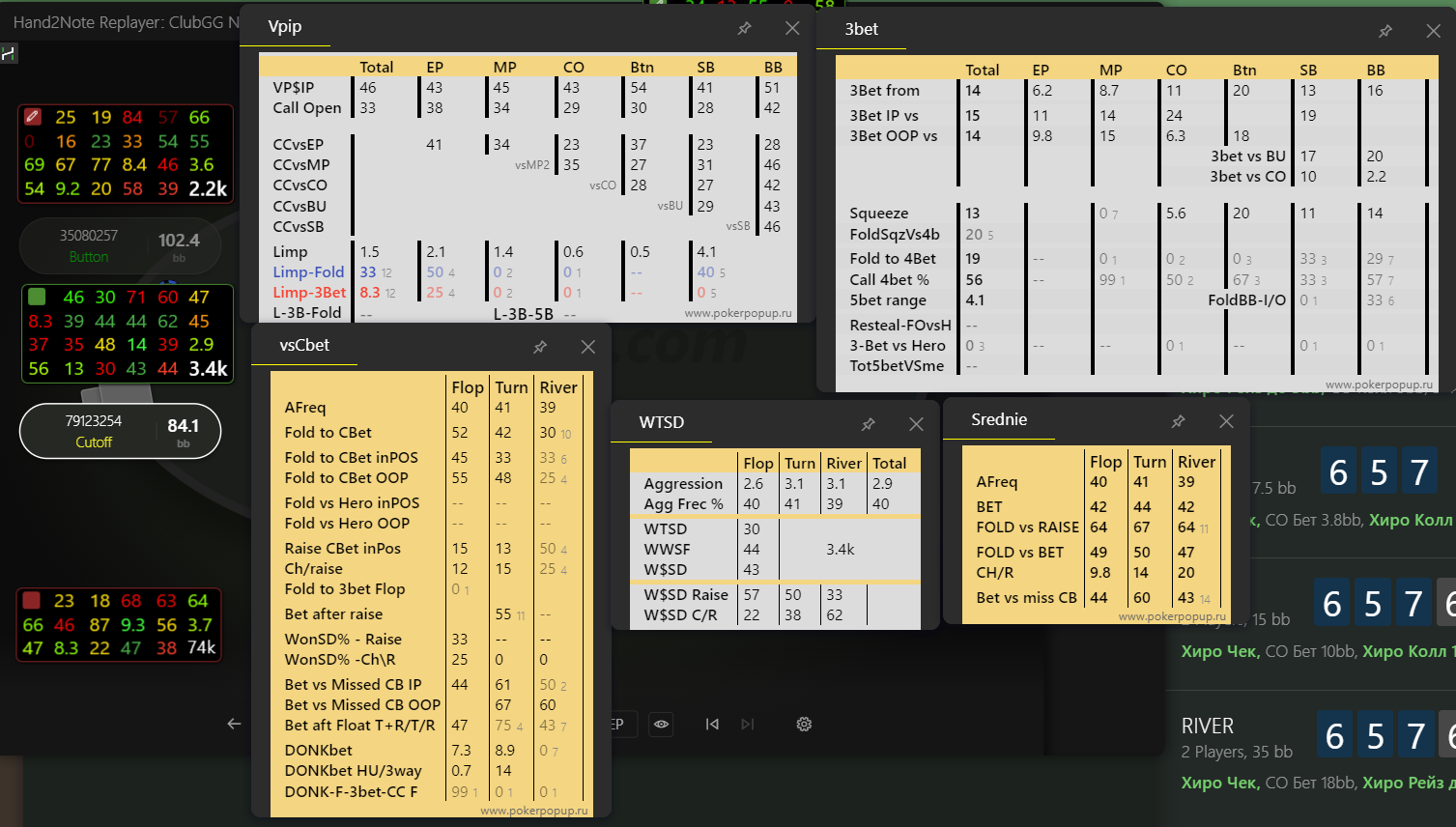This screenshot has height=827, width=1456.
Task: Click the RIVER street heading in hand history
Action: pyautogui.click(x=1208, y=727)
